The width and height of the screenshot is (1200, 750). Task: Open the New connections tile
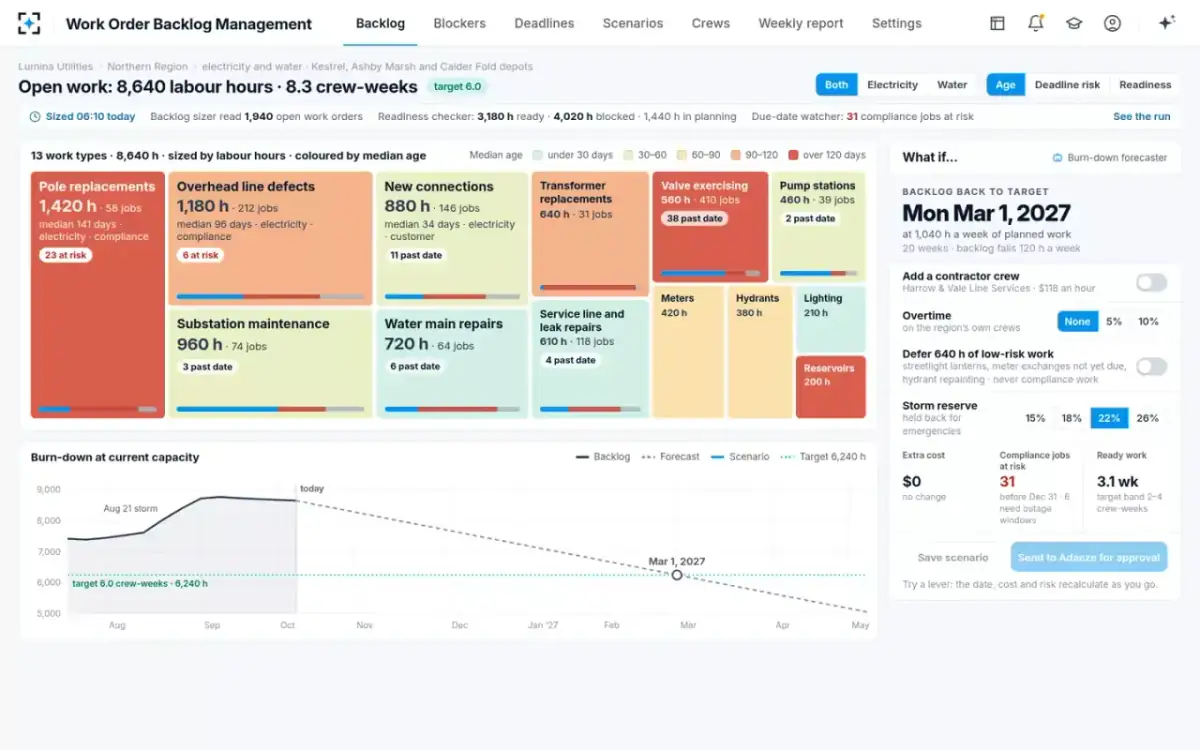pyautogui.click(x=452, y=238)
